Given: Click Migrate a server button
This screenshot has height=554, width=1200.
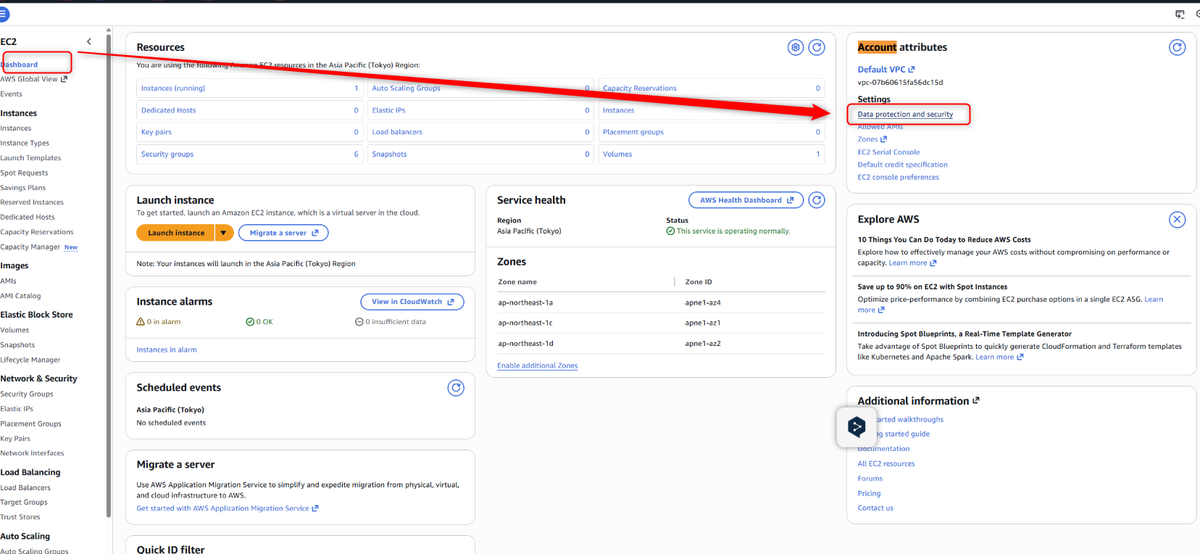Looking at the screenshot, I should tap(283, 232).
